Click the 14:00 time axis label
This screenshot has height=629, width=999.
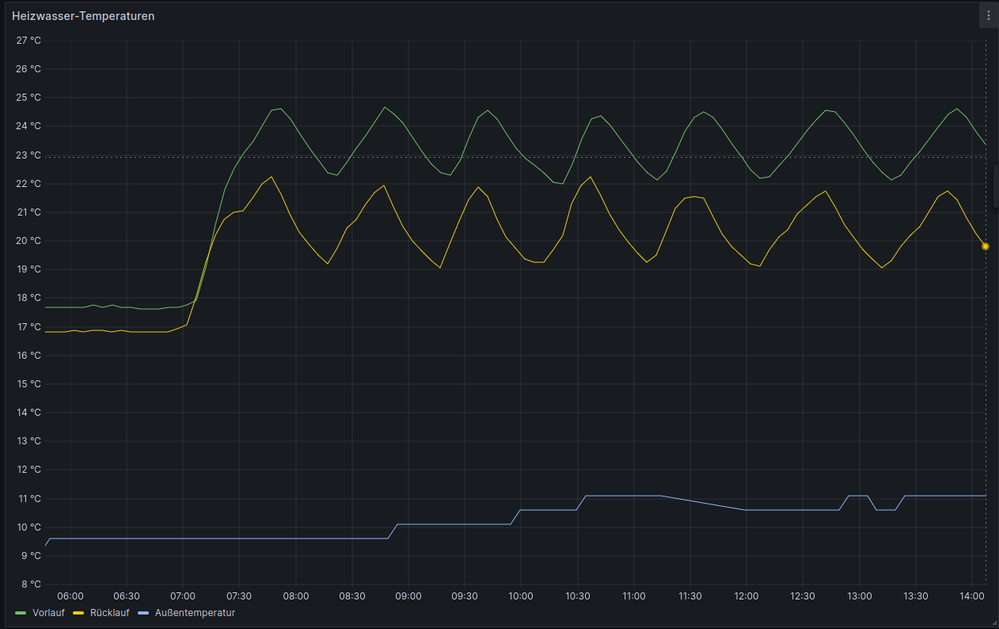point(971,596)
